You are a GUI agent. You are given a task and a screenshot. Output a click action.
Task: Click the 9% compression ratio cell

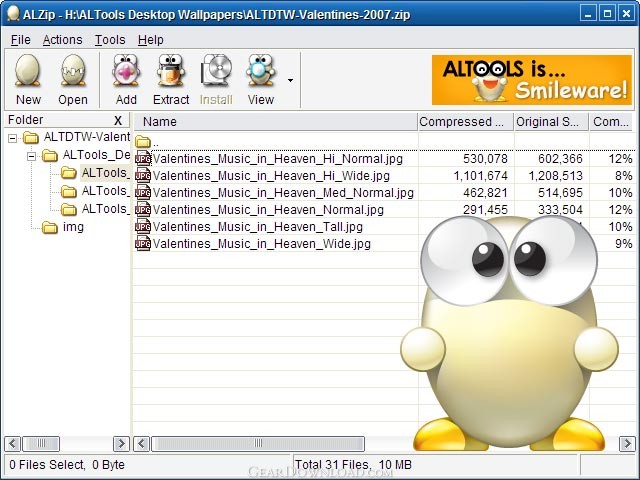624,244
